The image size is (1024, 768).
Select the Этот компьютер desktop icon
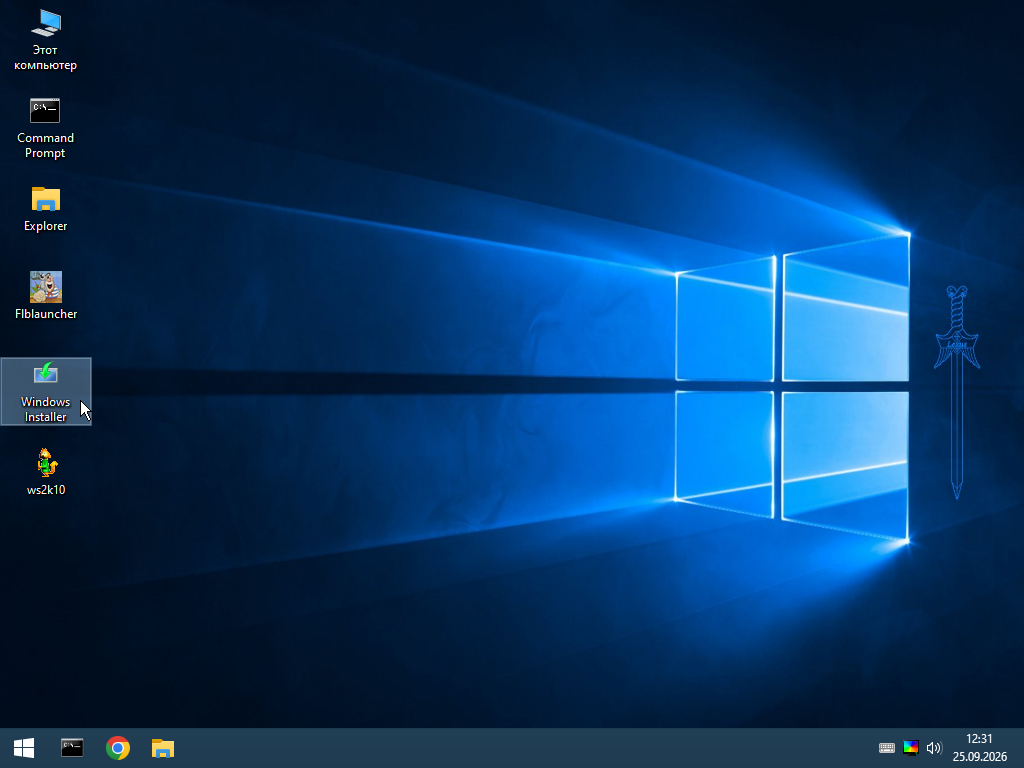(45, 40)
